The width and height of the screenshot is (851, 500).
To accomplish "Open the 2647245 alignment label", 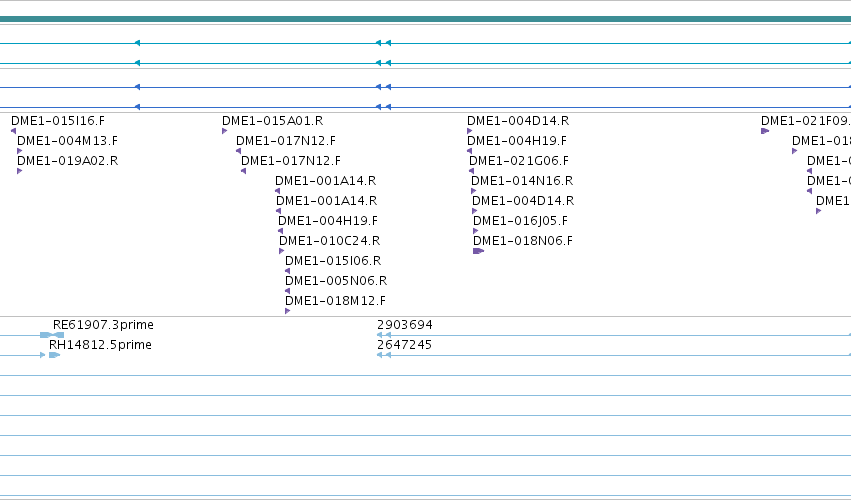I will [x=404, y=345].
